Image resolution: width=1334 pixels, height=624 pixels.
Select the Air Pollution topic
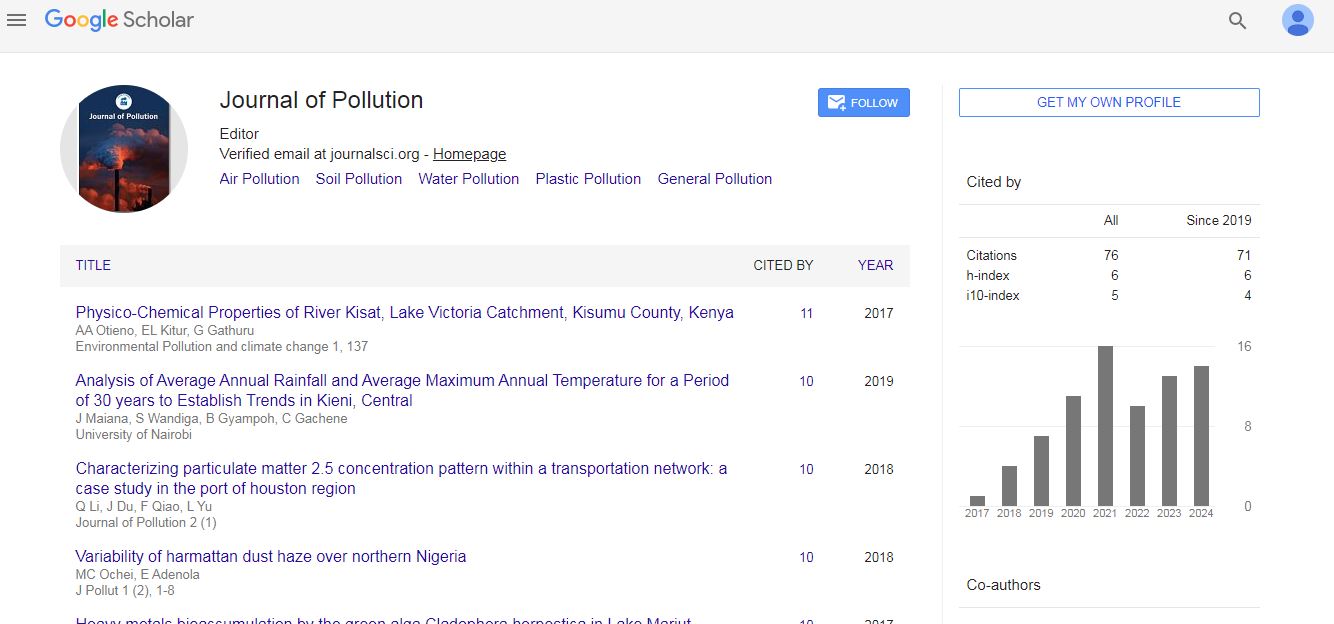click(259, 179)
